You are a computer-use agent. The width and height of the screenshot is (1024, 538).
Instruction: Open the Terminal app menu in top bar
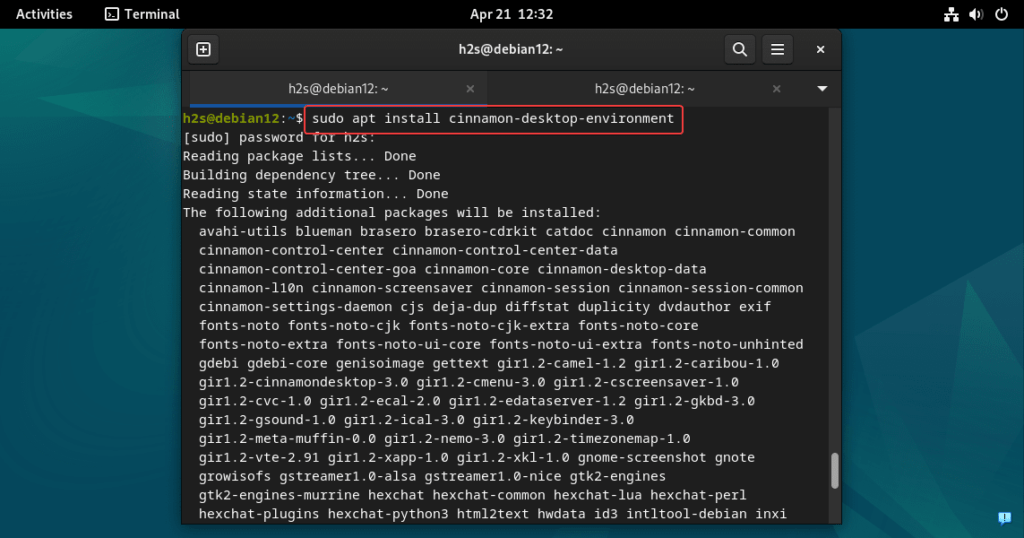(x=142, y=14)
